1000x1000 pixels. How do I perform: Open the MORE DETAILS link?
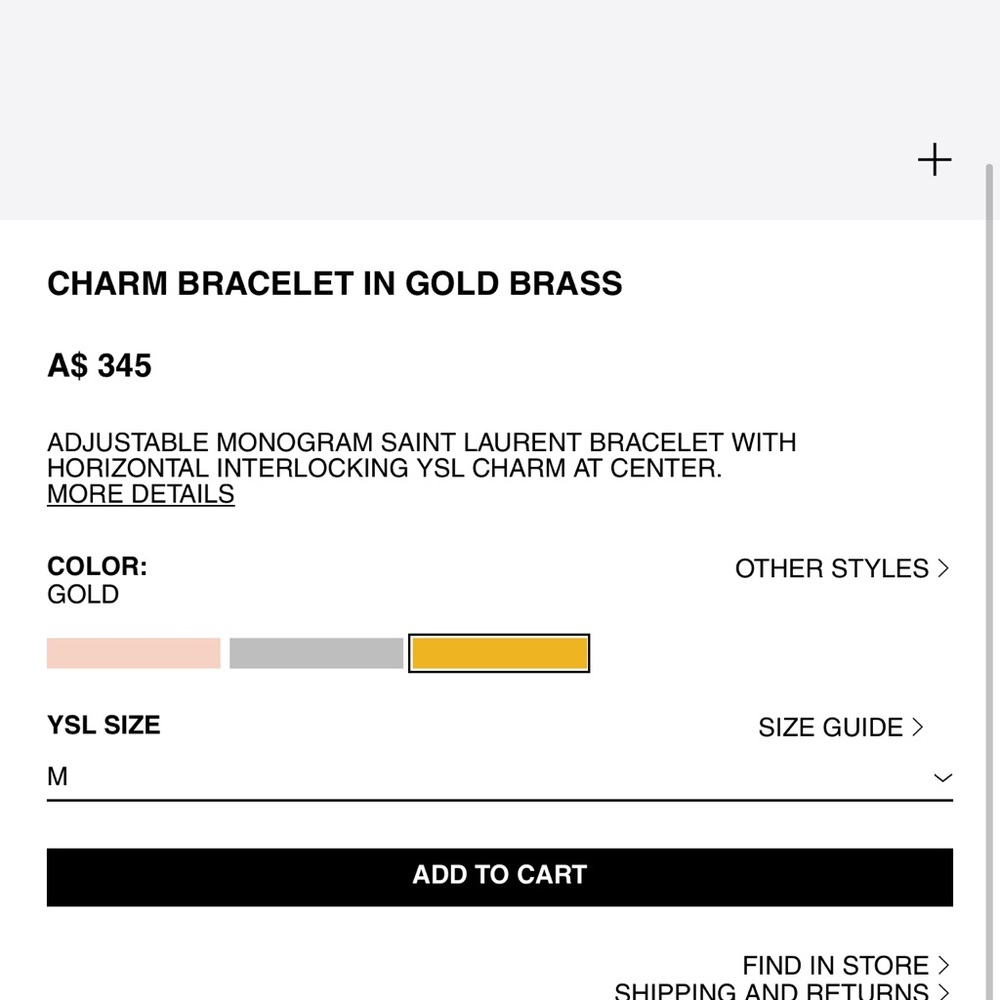140,493
